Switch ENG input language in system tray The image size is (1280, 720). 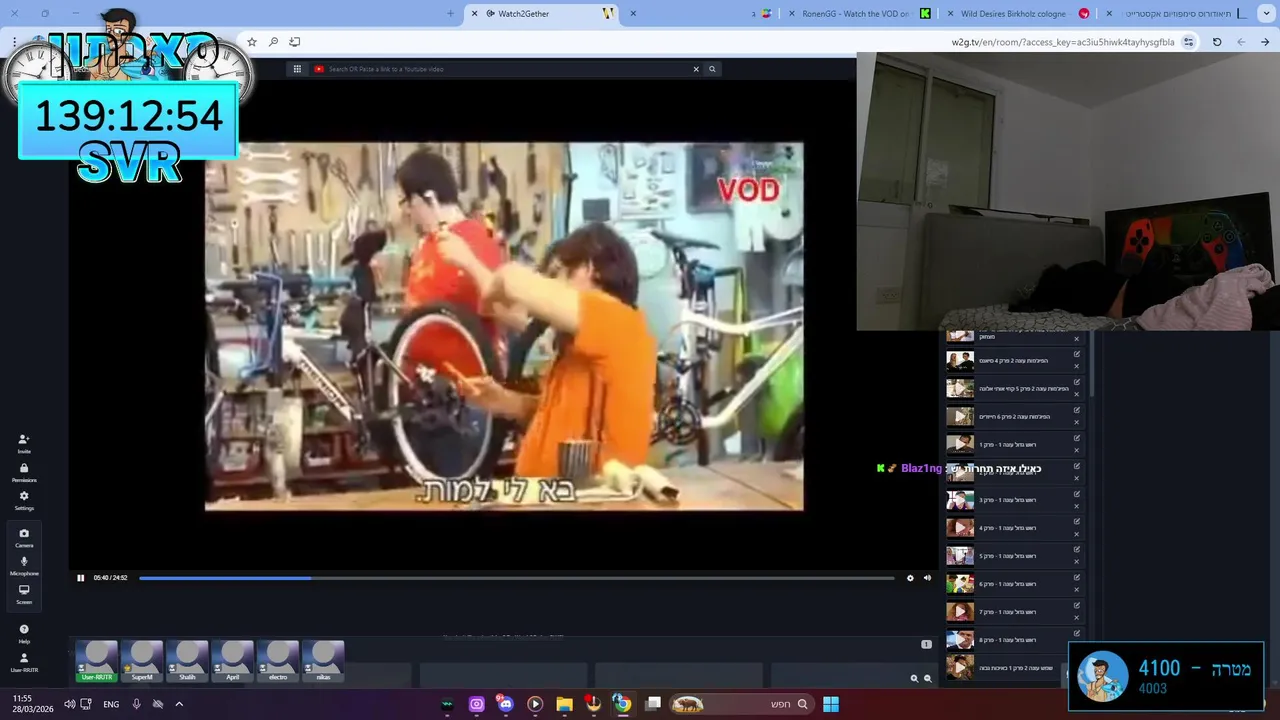pos(111,704)
